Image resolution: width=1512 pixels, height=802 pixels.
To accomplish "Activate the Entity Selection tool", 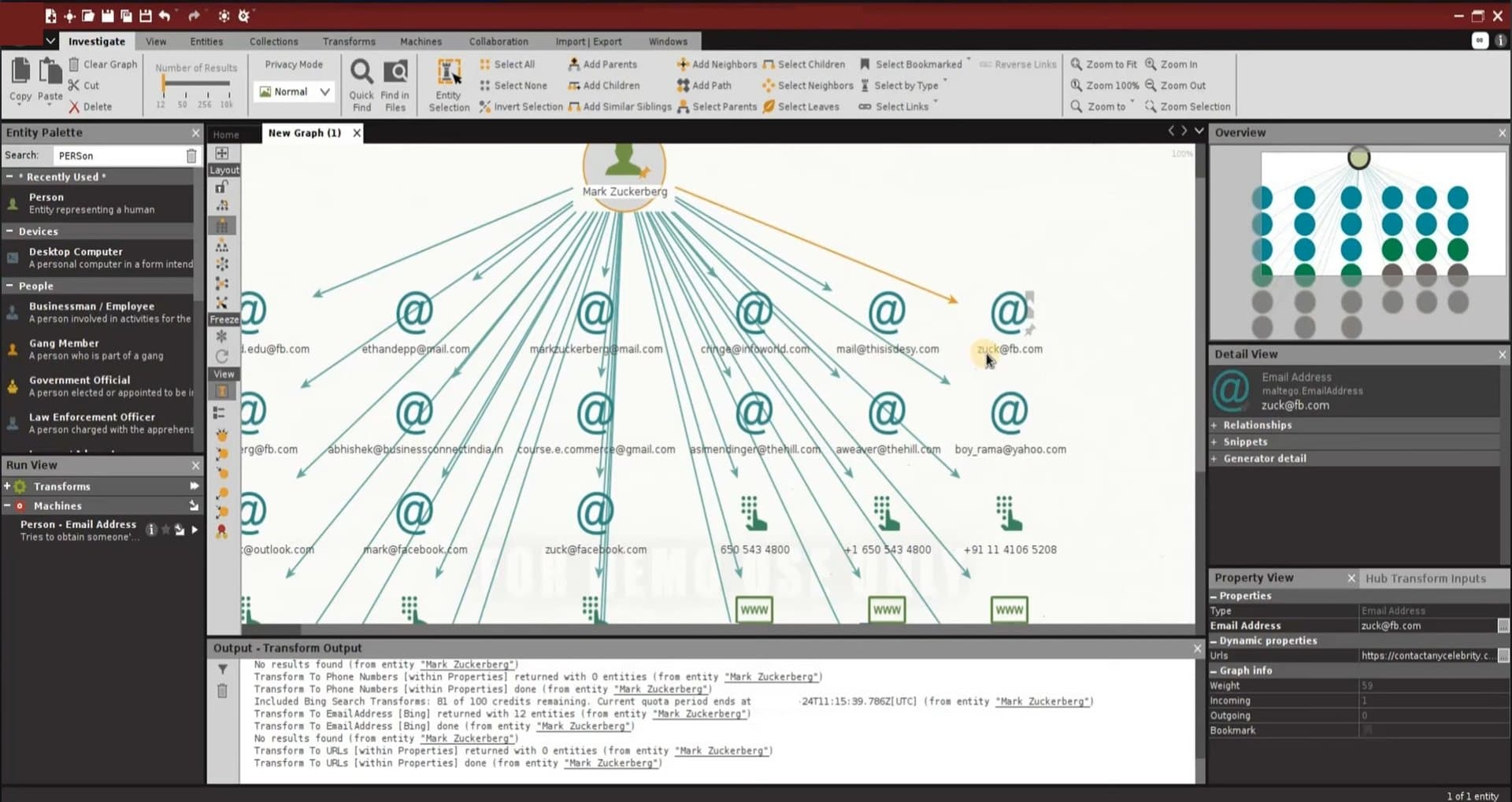I will 449,85.
